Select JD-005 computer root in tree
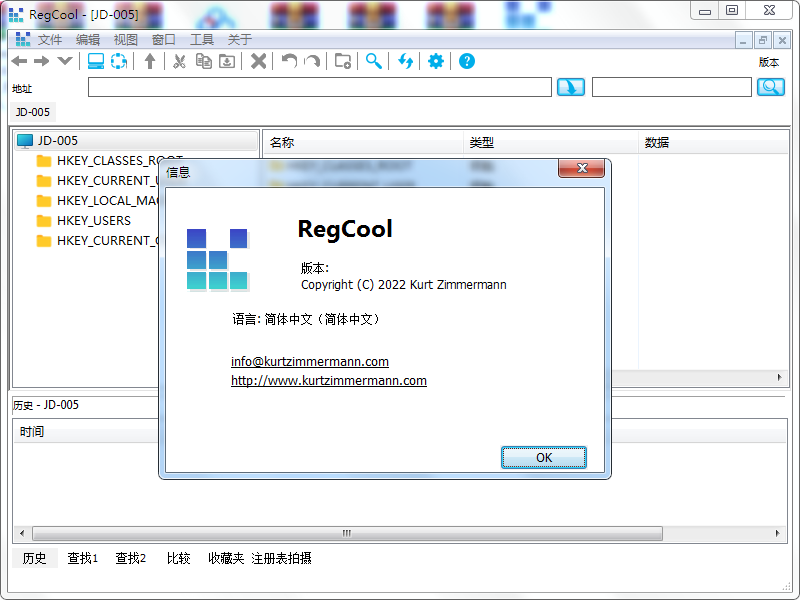Viewport: 800px width, 600px height. click(58, 141)
